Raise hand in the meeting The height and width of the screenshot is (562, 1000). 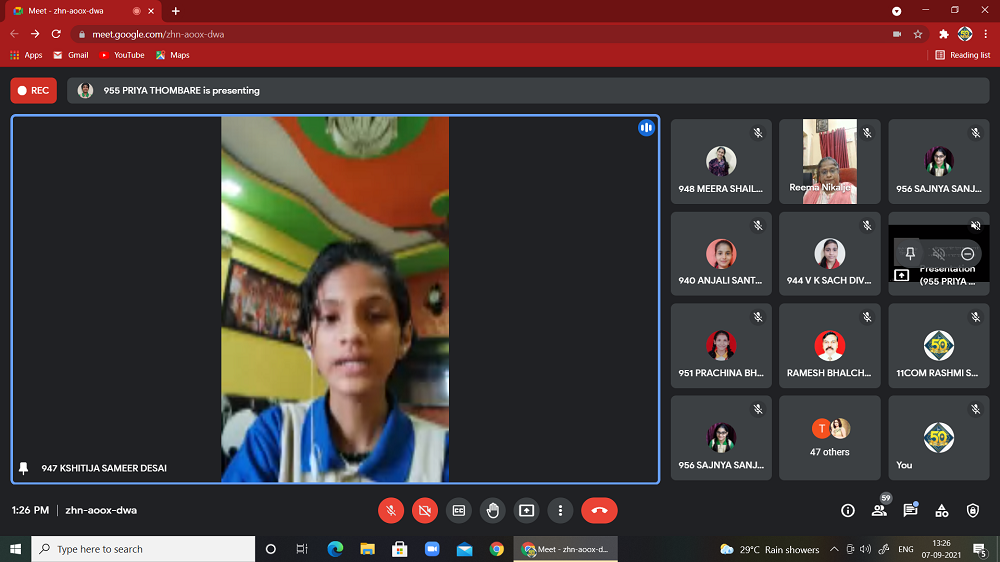tap(492, 510)
